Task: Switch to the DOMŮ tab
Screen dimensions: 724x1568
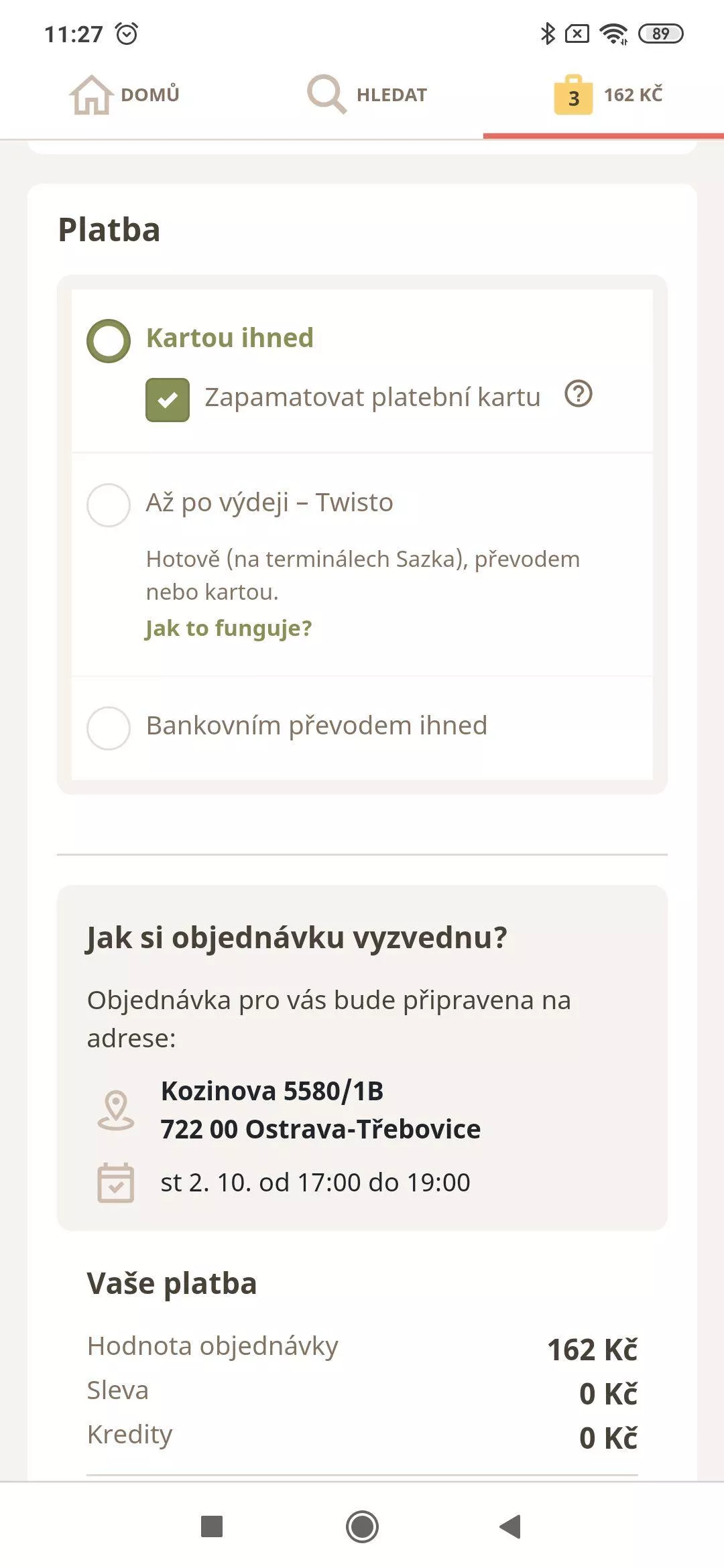Action: pos(125,94)
